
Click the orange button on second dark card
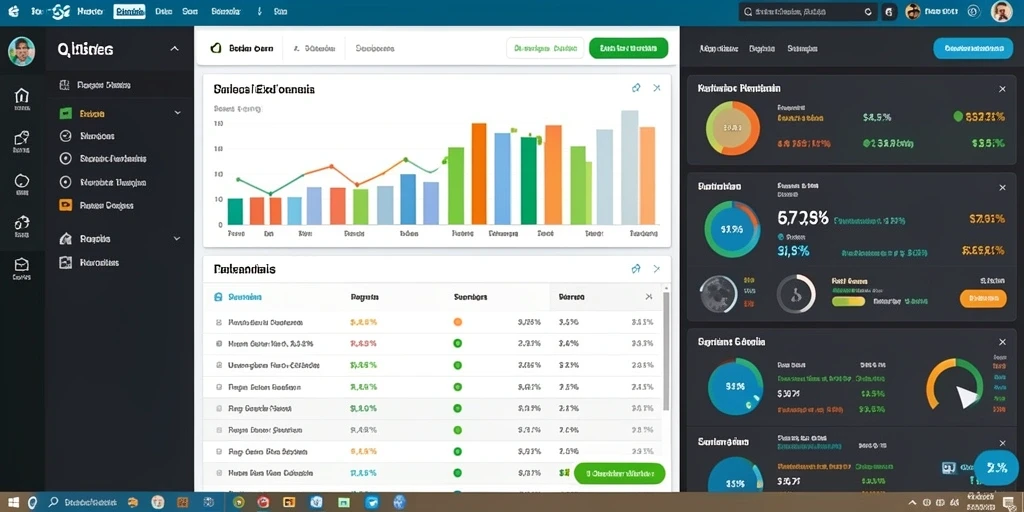(983, 298)
